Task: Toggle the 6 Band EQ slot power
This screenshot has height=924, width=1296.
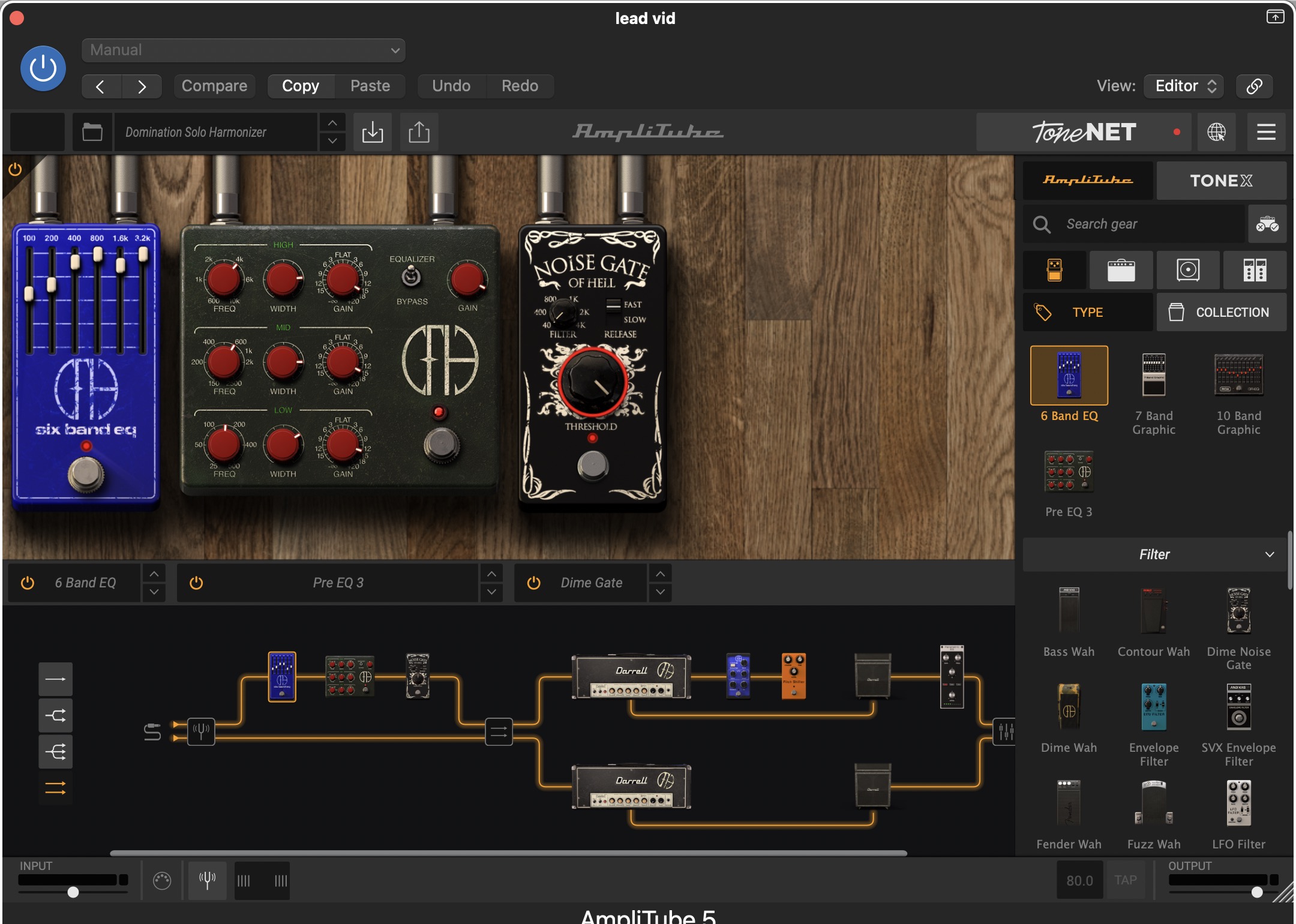Action: [x=28, y=583]
